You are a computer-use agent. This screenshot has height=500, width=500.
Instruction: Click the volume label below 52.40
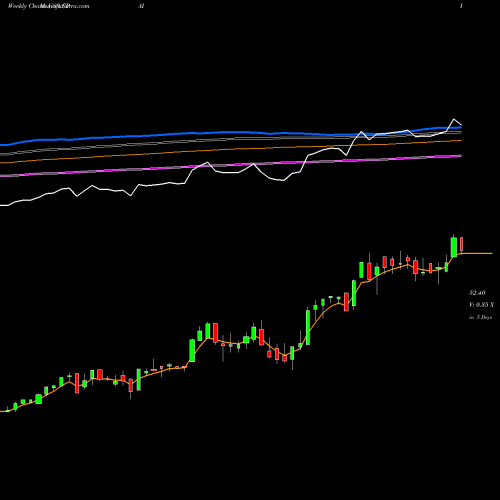(x=481, y=305)
